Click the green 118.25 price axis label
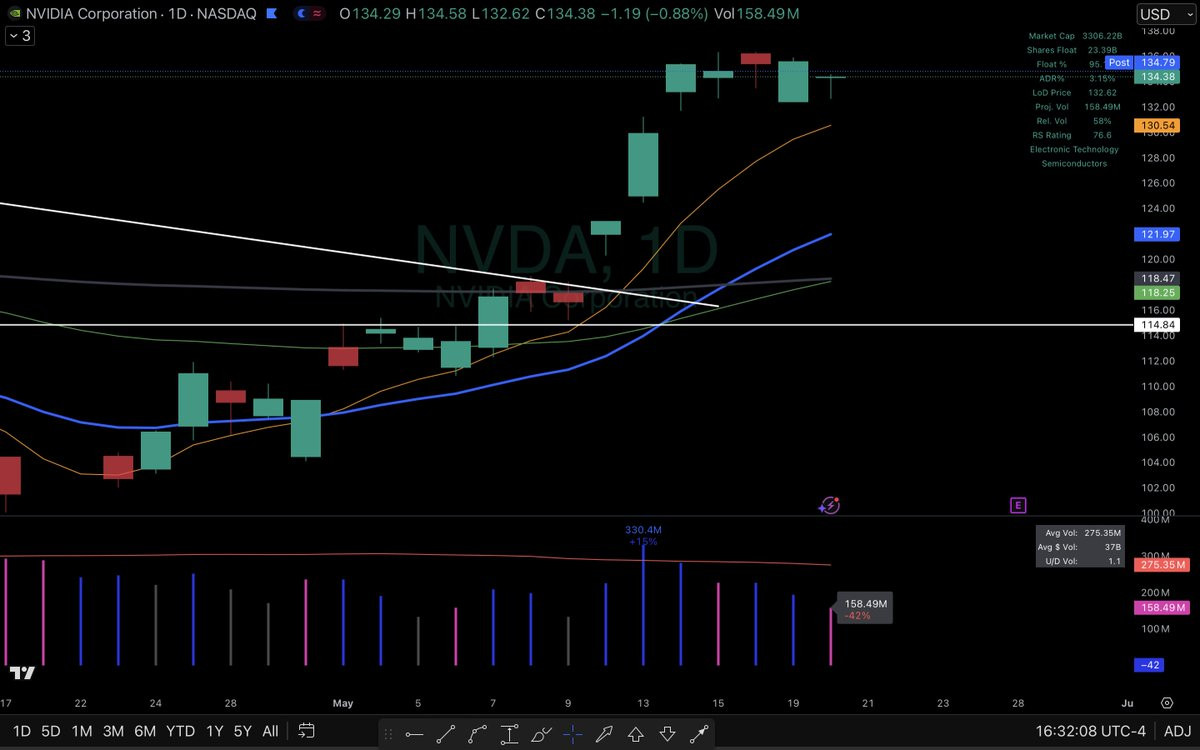 [1159, 292]
